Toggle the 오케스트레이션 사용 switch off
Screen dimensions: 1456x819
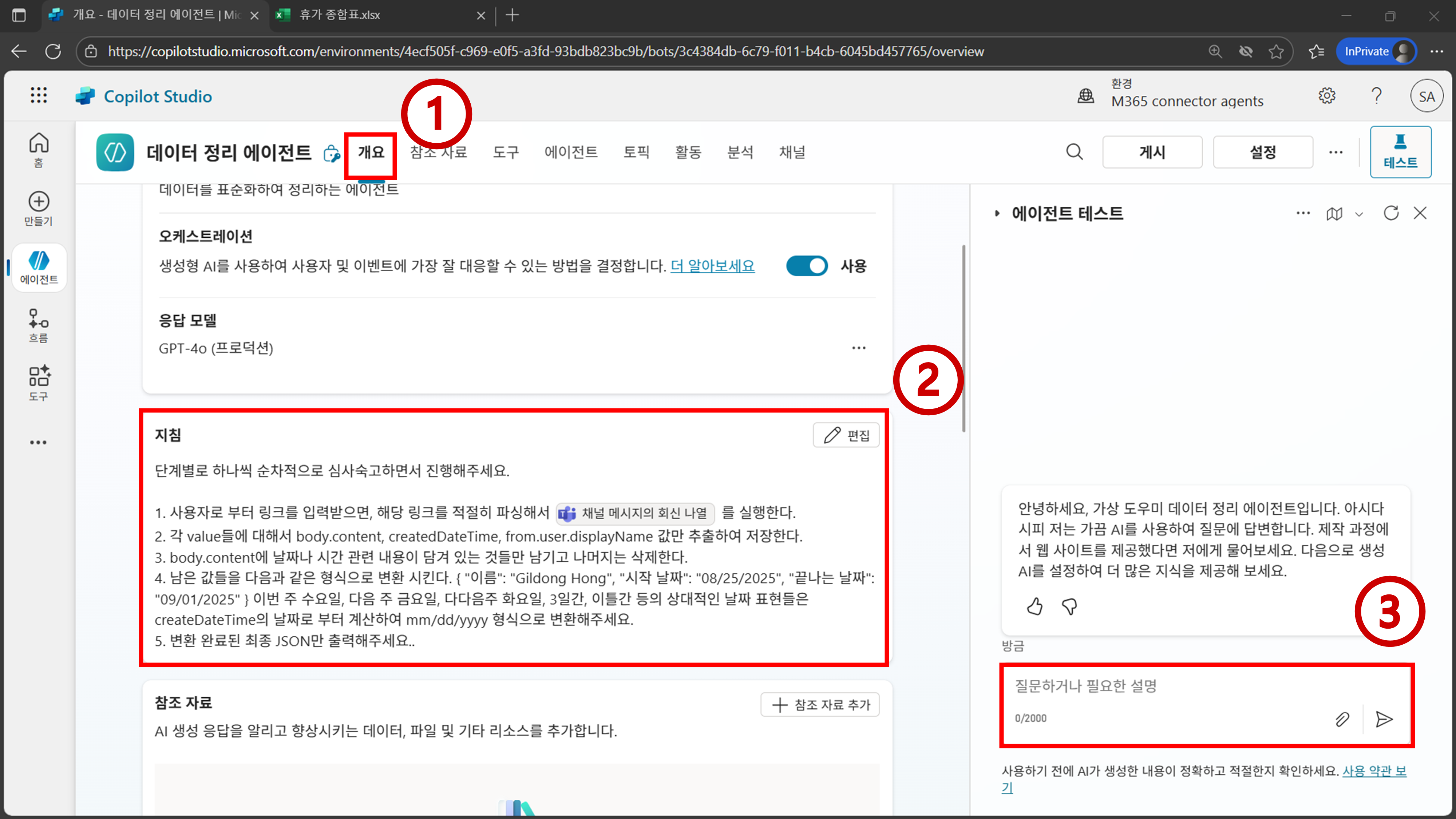click(807, 266)
